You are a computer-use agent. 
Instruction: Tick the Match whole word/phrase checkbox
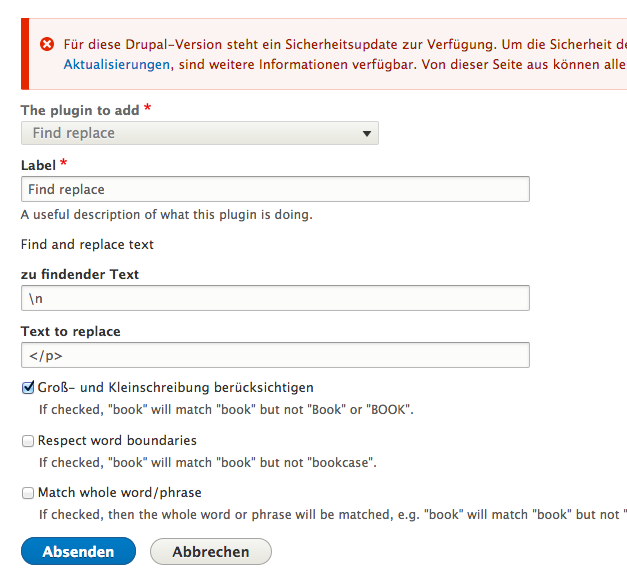[x=28, y=493]
